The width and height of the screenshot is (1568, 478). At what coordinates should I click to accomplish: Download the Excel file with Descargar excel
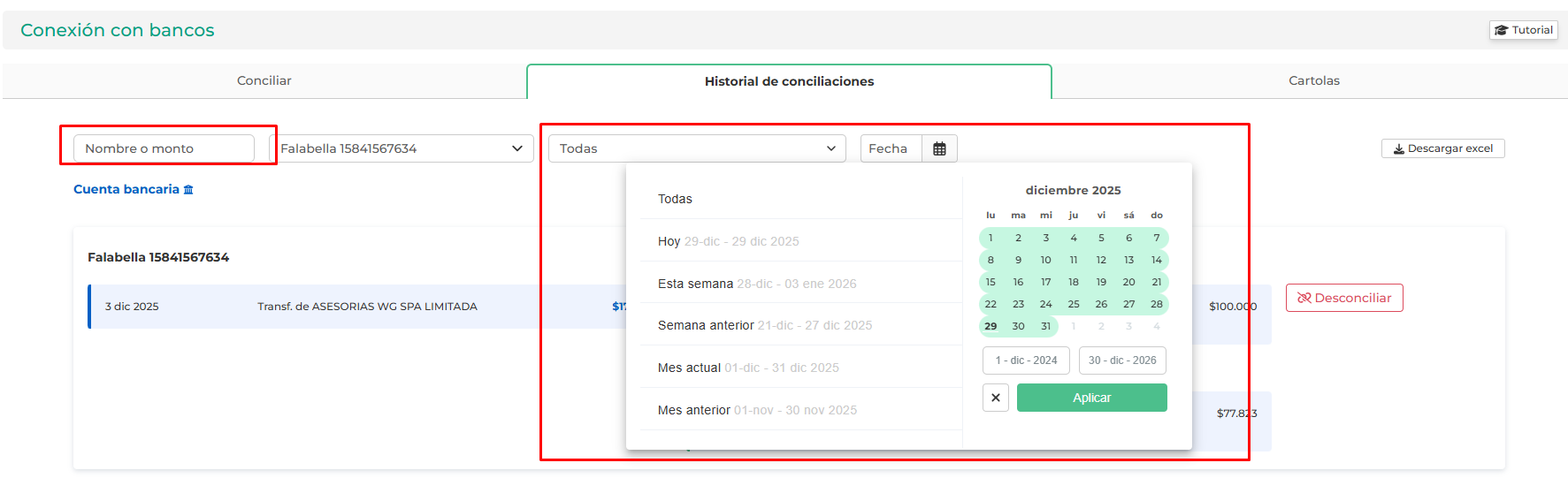point(1442,148)
